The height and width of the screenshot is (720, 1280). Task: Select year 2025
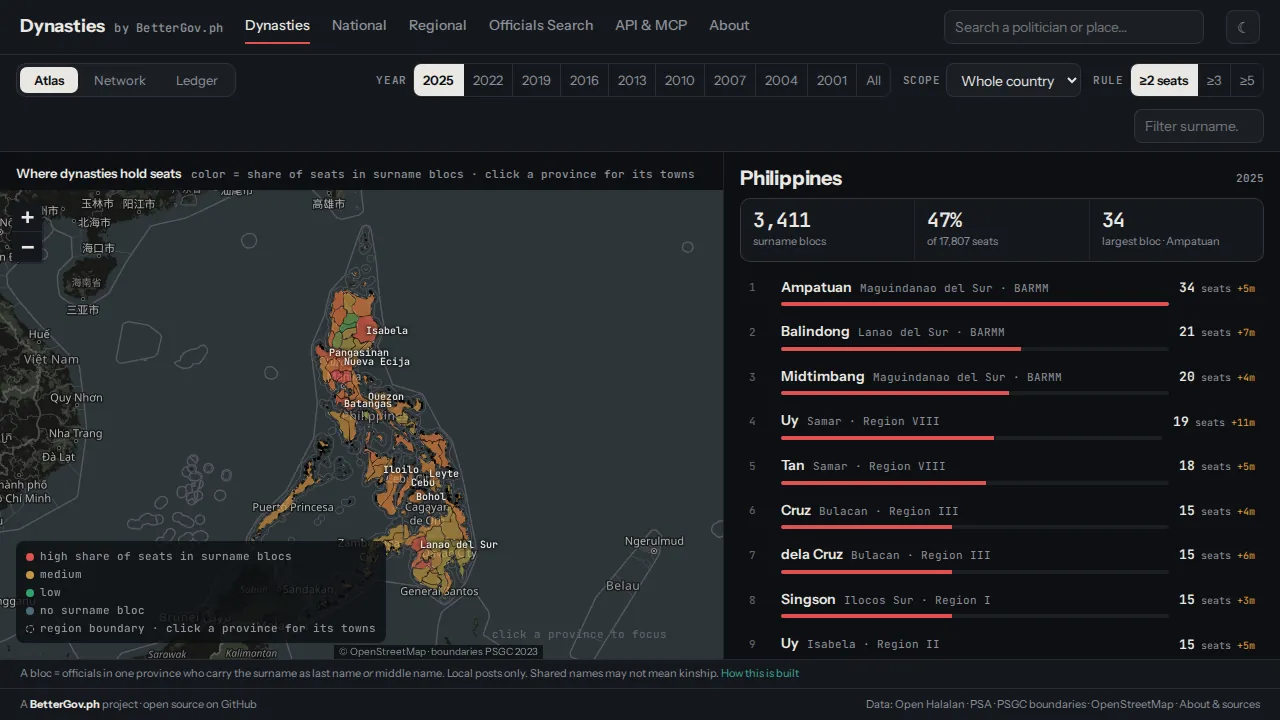(438, 80)
